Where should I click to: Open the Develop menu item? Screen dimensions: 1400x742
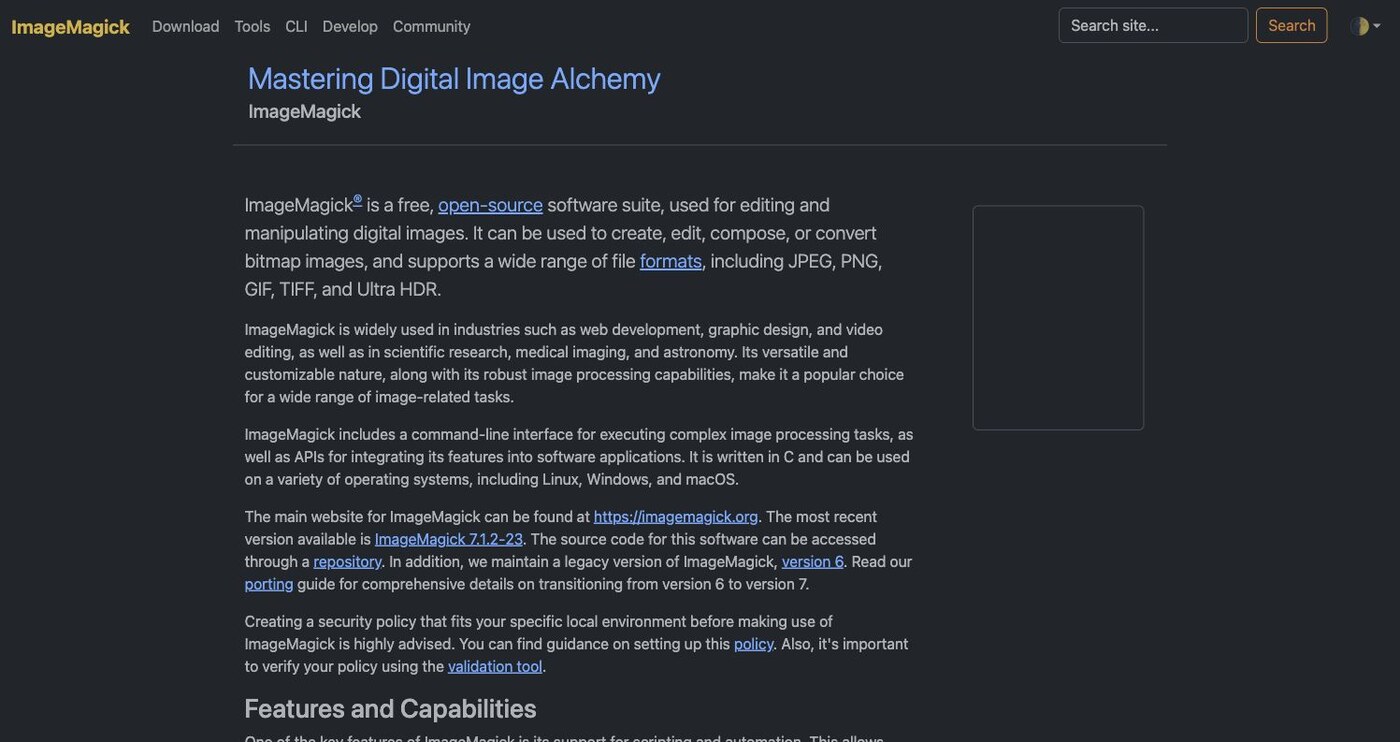(350, 26)
